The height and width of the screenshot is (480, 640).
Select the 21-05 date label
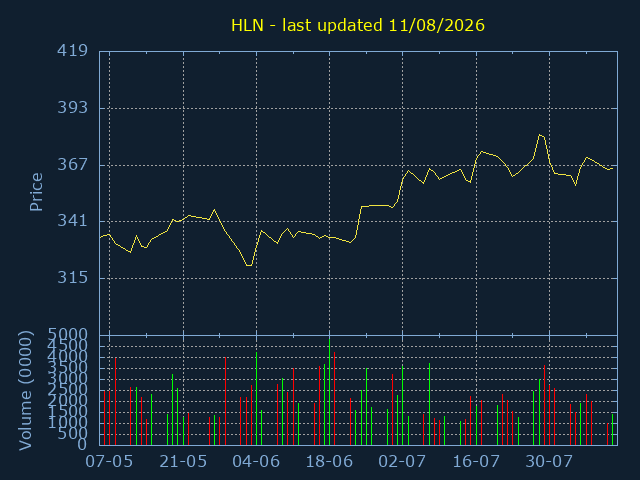click(183, 462)
